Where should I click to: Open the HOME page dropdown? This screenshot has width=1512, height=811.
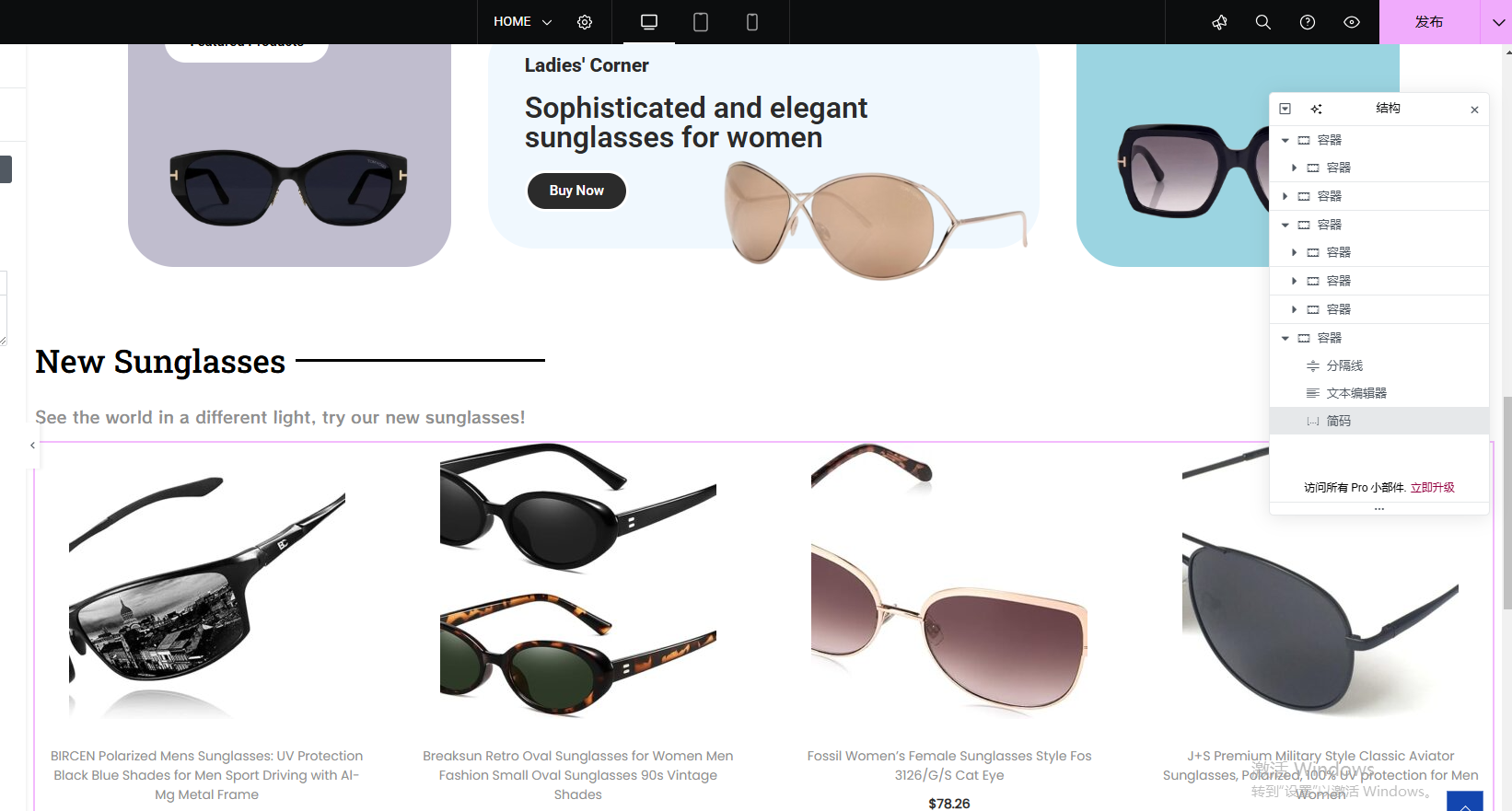point(522,22)
